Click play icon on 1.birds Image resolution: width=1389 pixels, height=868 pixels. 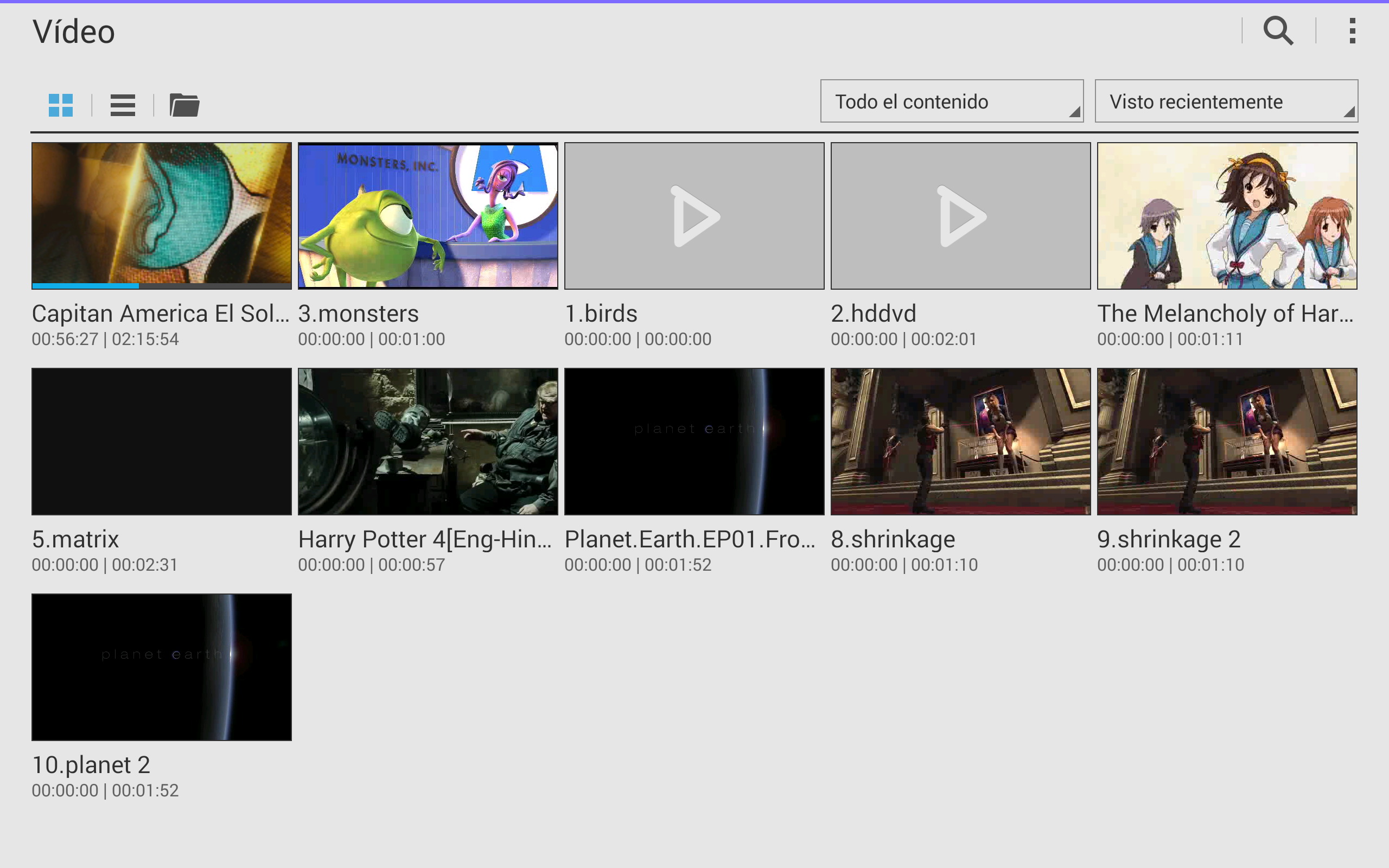point(694,216)
